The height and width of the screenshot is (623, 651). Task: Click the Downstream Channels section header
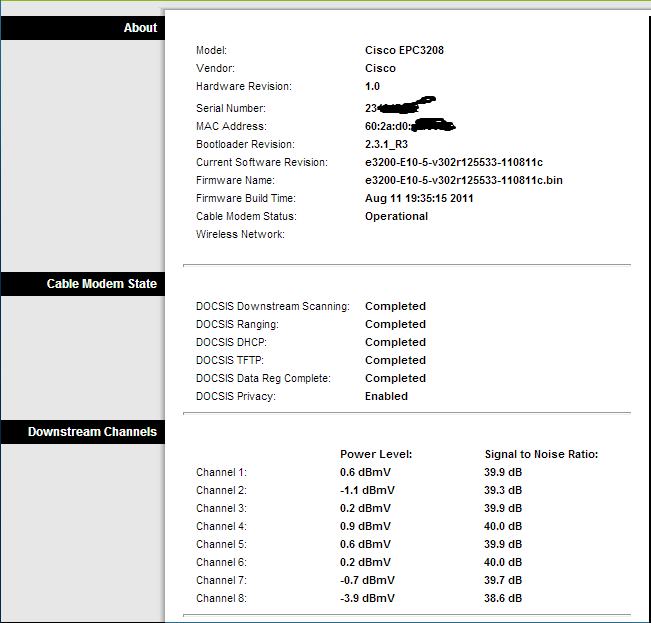point(92,432)
